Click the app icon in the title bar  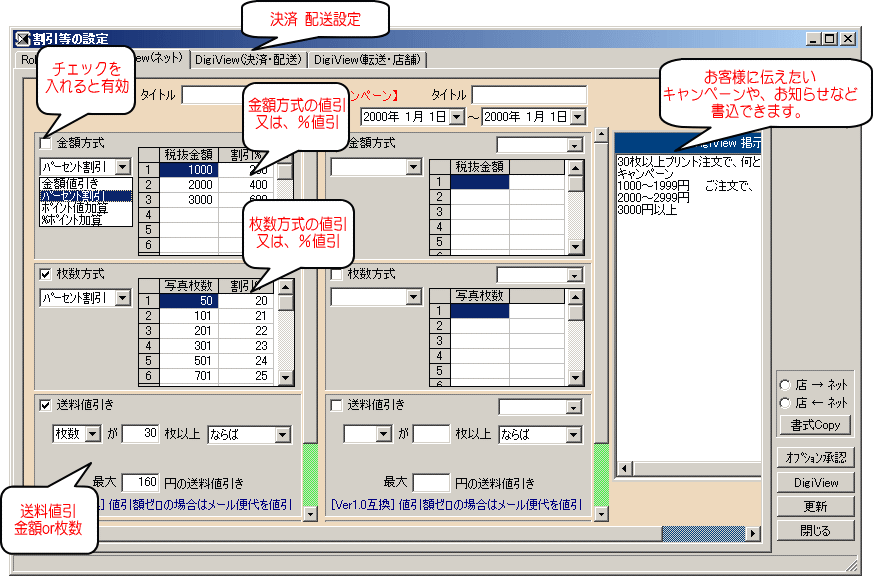click(21, 39)
